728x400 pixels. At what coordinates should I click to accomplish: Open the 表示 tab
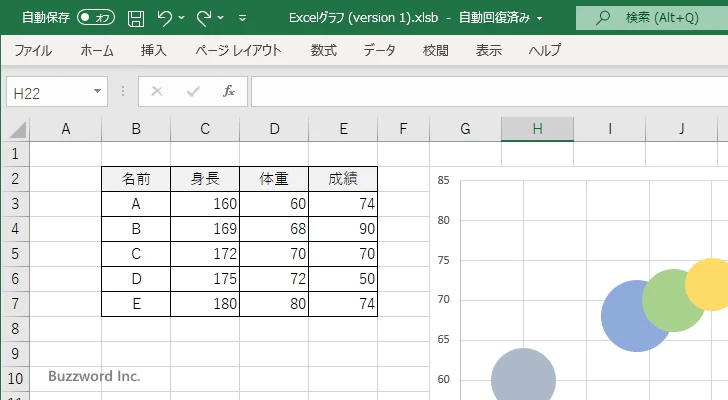pos(488,50)
